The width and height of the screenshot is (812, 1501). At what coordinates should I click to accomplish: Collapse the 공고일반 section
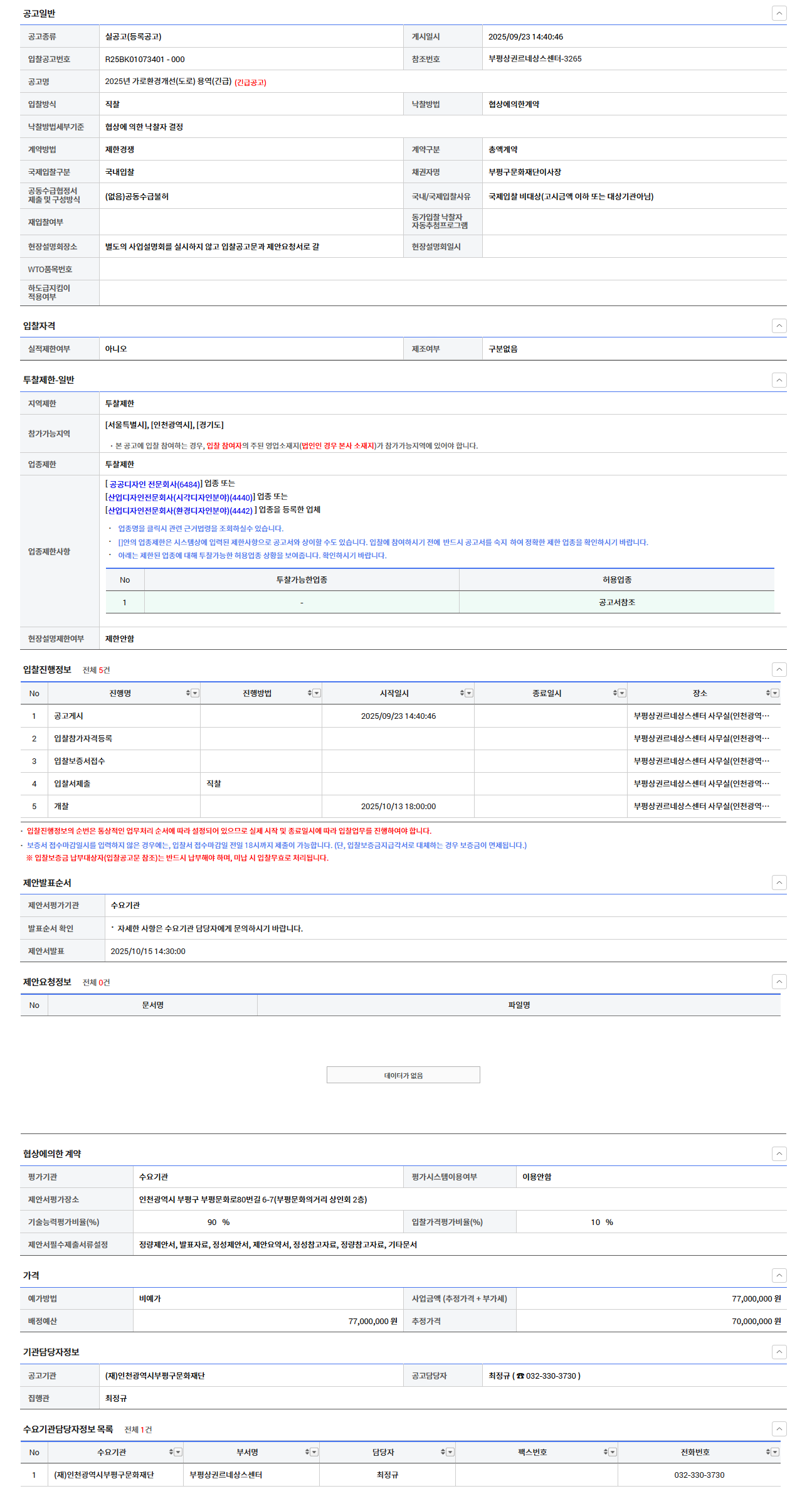tap(779, 13)
